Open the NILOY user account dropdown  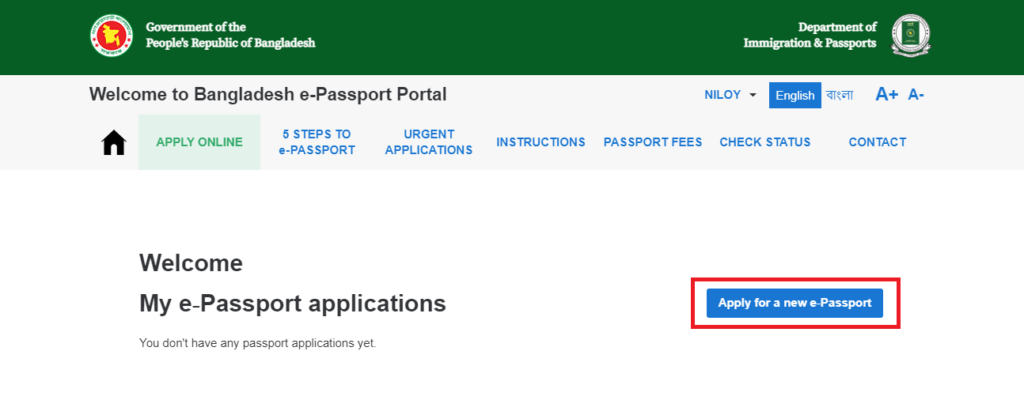730,95
